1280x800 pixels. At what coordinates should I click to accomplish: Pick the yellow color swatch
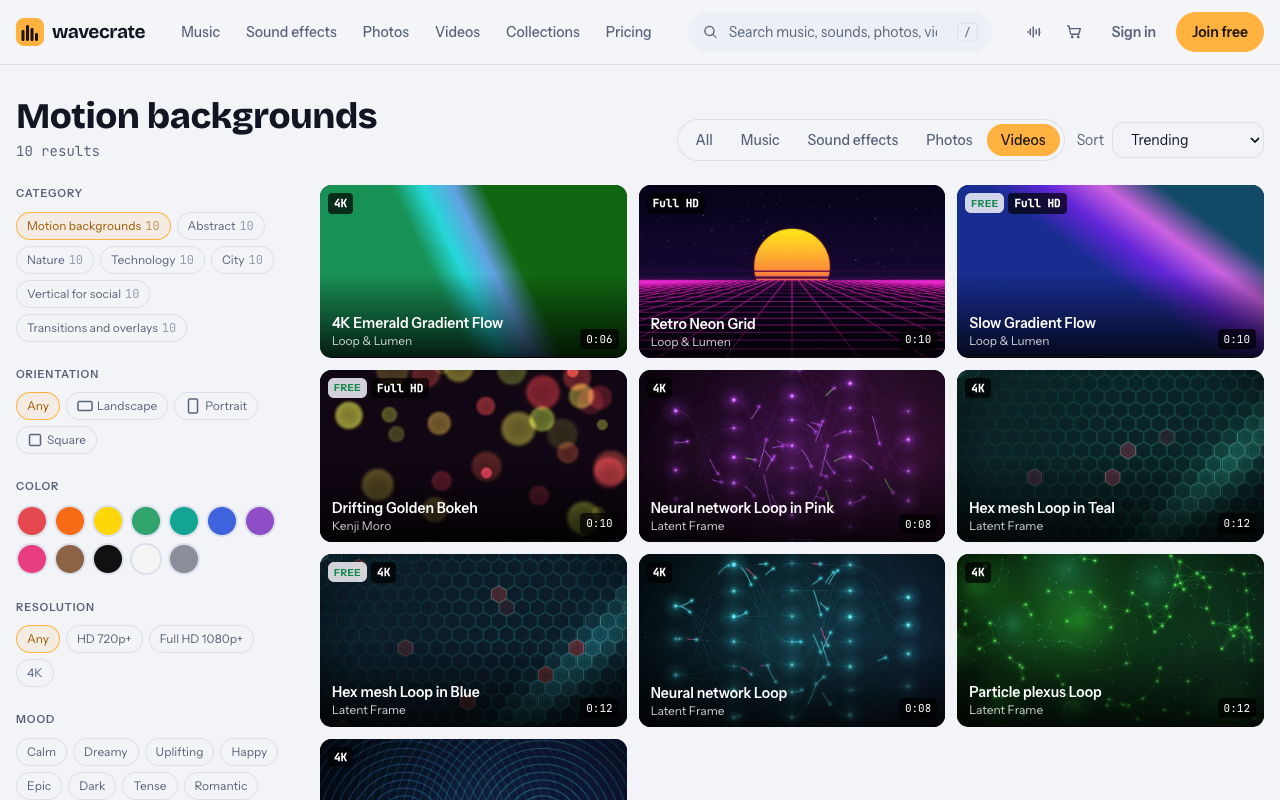click(108, 521)
